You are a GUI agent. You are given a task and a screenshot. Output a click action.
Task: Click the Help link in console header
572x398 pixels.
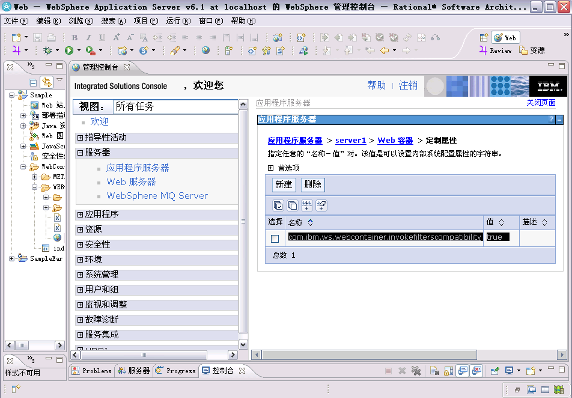(x=376, y=85)
